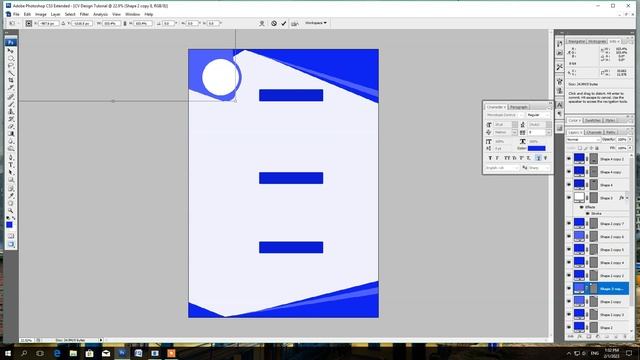Toggle visibility of the selected highlighted layer
This screenshot has width=640, height=360.
click(x=569, y=289)
